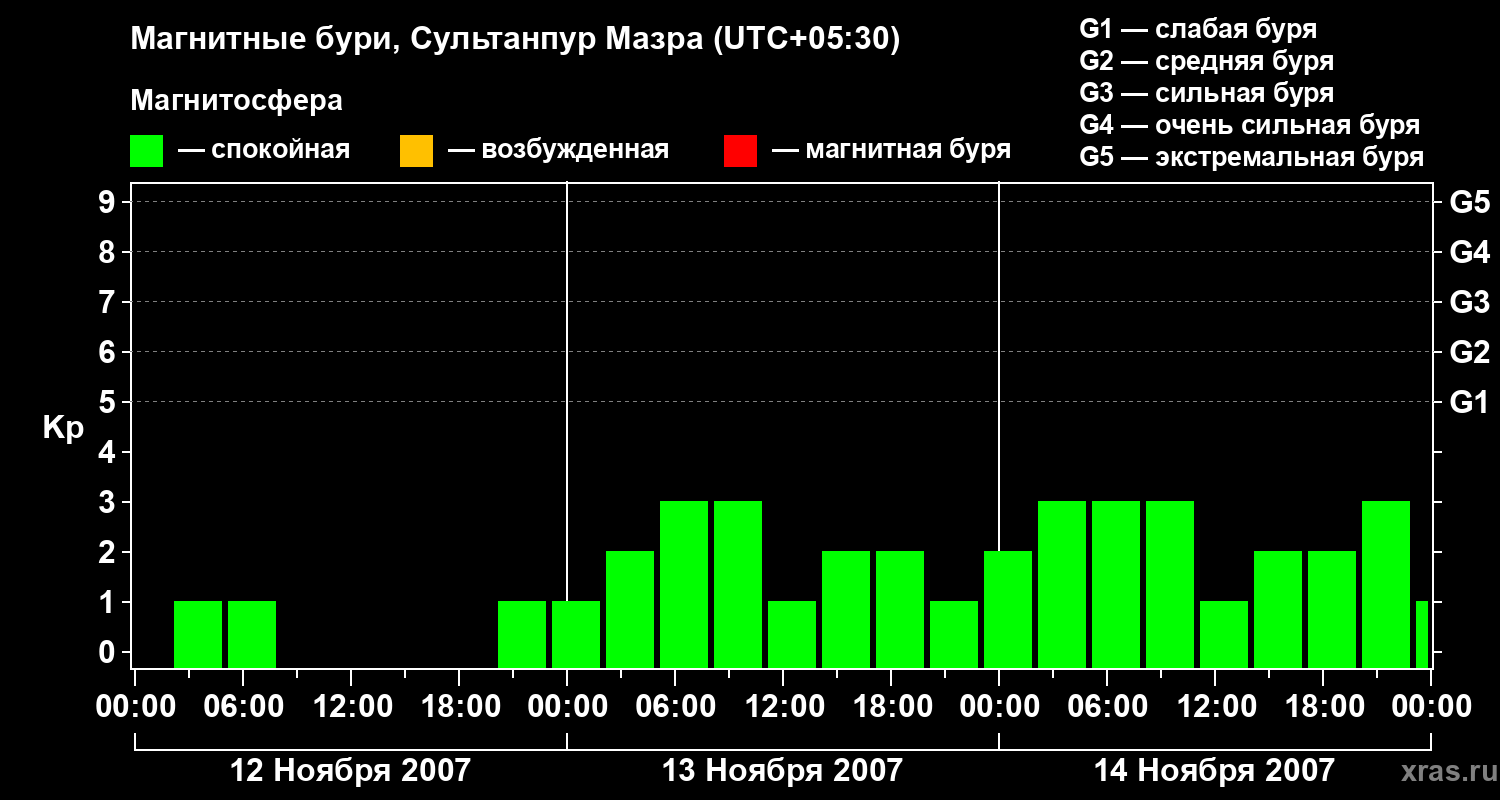Click Kp 1 bar above 12:00 on 14 Ноября
Screen dimensions: 1500x800
[1224, 634]
